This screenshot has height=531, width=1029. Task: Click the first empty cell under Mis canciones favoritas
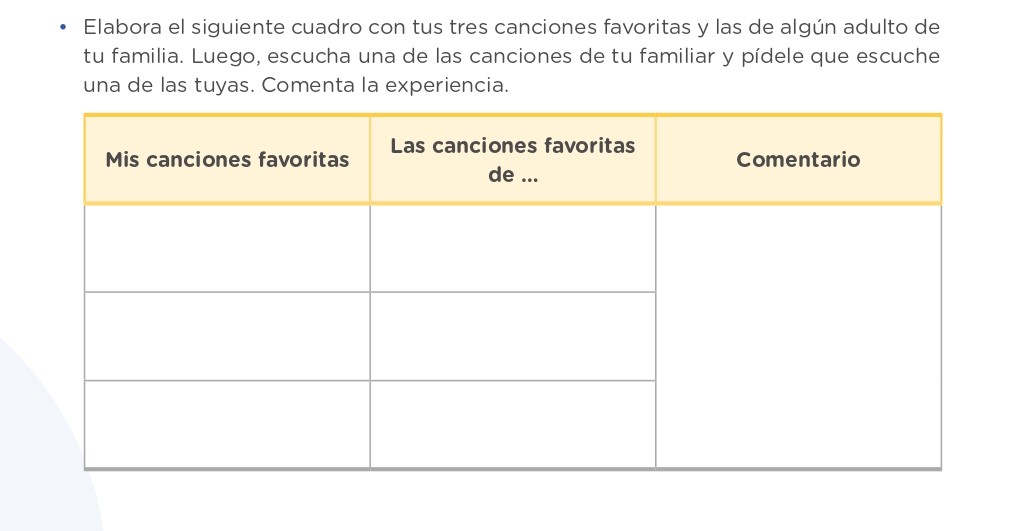tap(227, 248)
